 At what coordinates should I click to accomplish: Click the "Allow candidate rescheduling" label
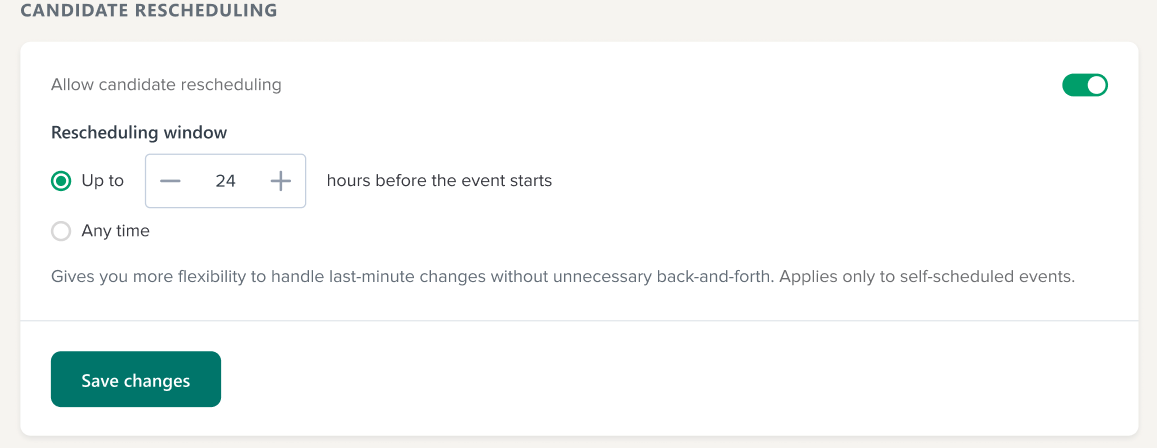166,85
